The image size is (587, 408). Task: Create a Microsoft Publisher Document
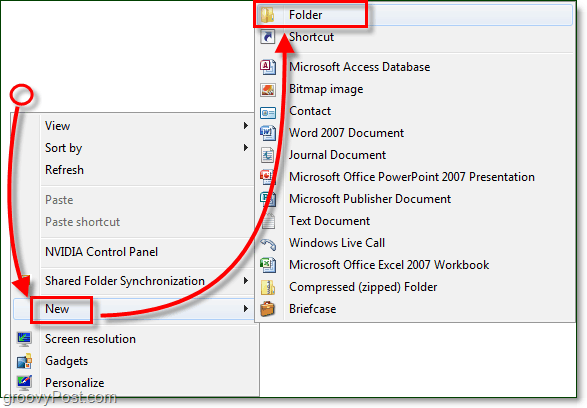point(415,199)
